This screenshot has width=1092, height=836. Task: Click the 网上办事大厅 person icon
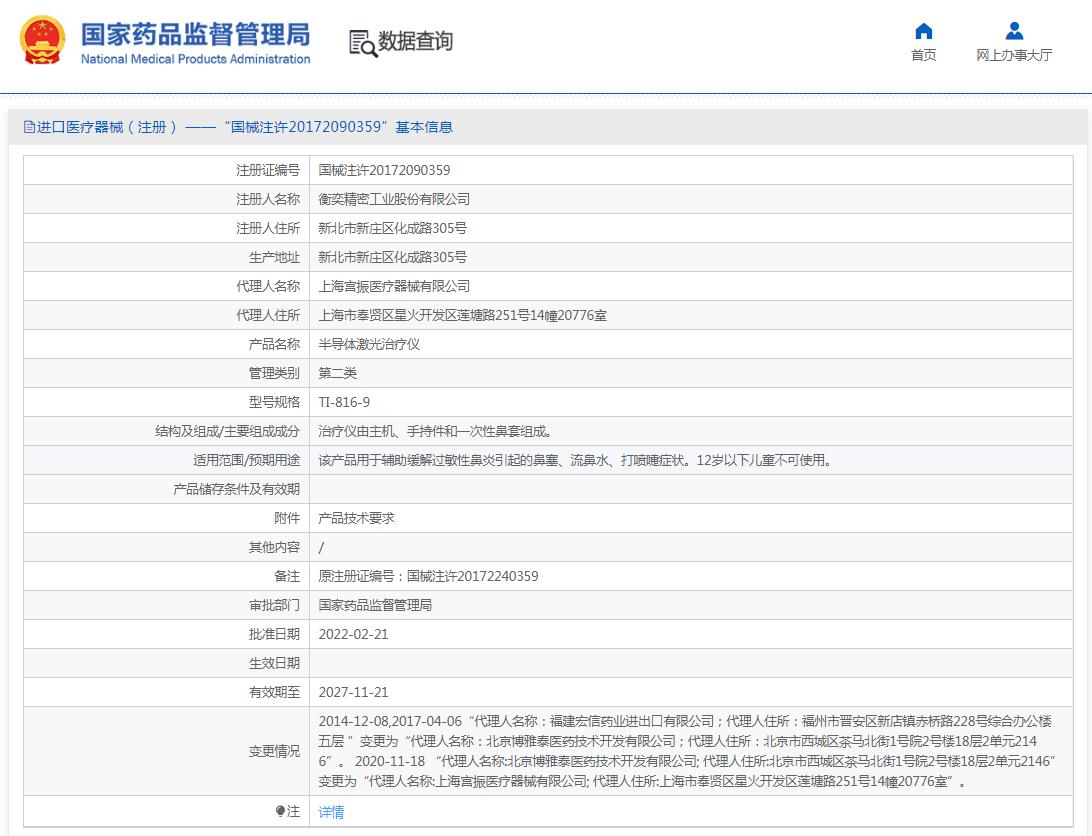(1014, 31)
